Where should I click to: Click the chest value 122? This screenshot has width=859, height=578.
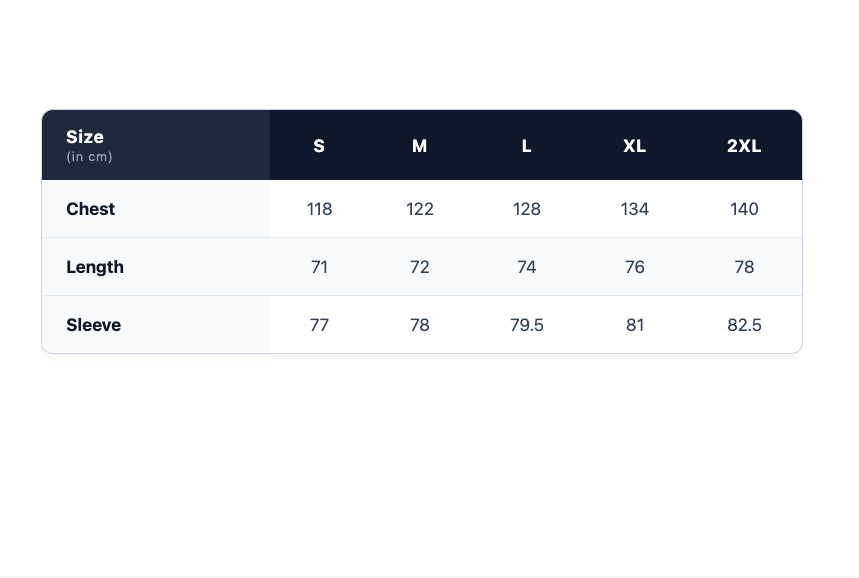pos(420,209)
